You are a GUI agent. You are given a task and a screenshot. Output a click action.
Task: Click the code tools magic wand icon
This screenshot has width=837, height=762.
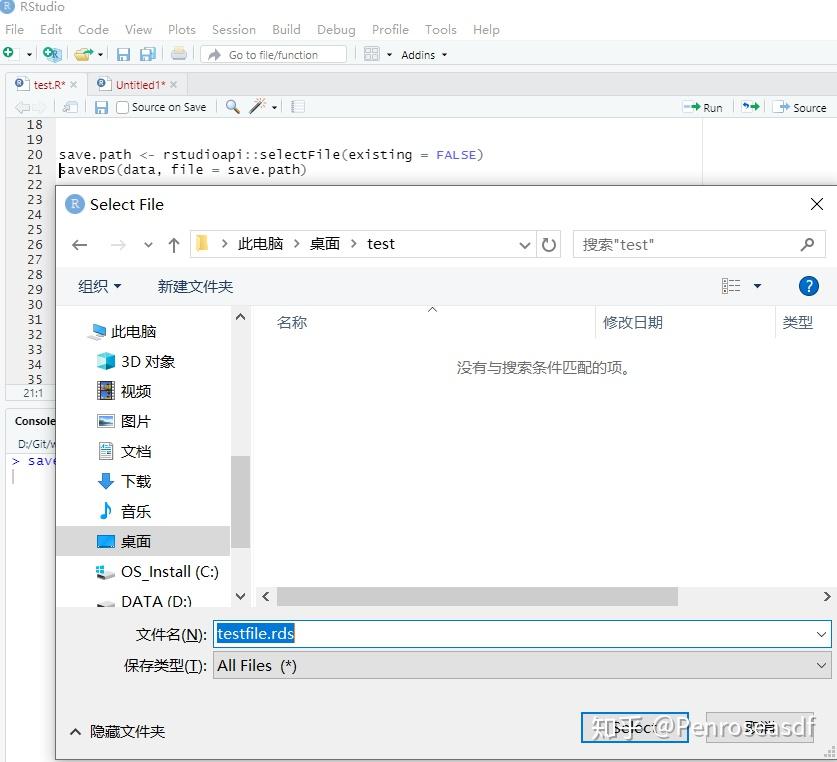click(x=258, y=107)
